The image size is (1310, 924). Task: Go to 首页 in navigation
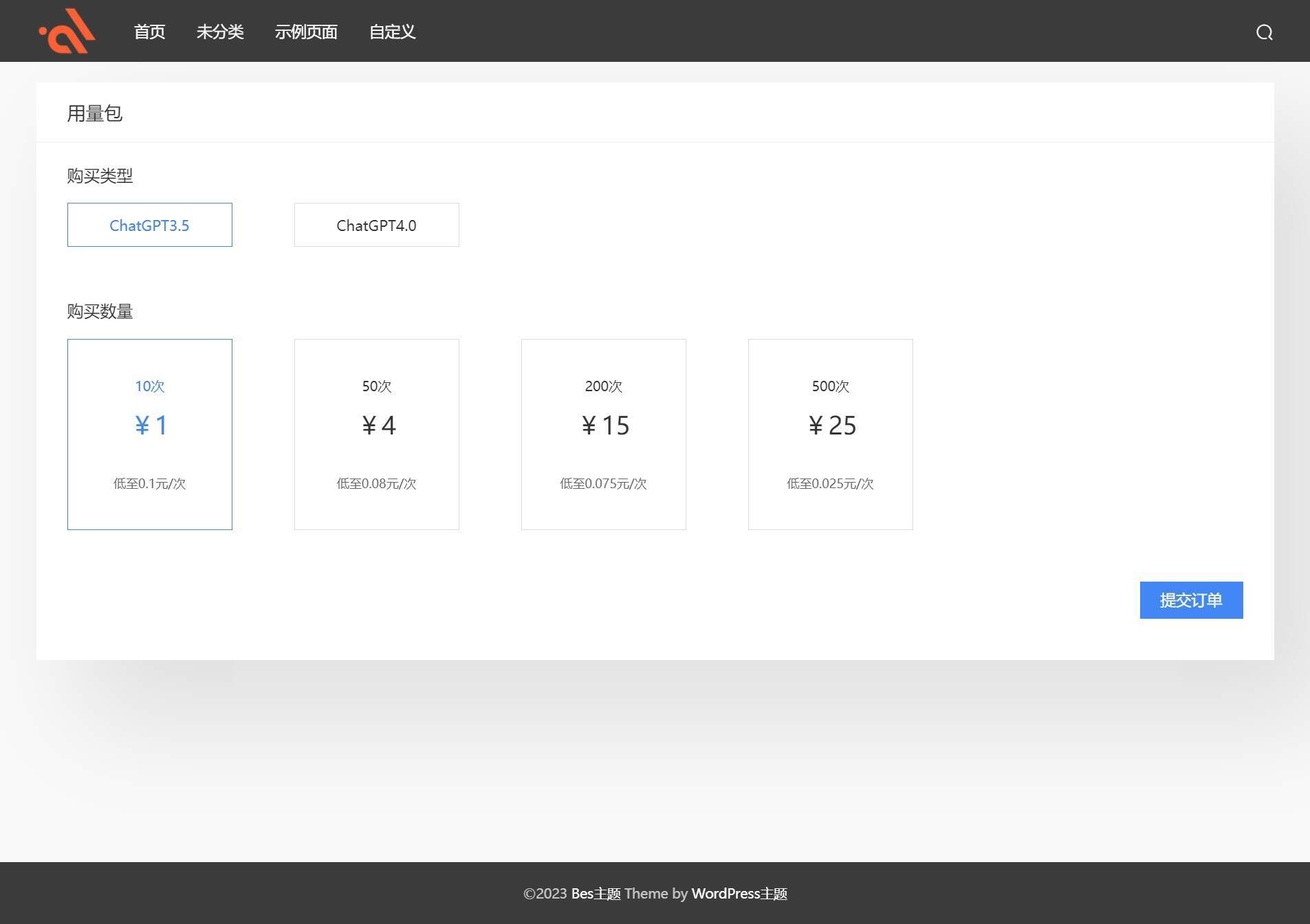point(149,32)
